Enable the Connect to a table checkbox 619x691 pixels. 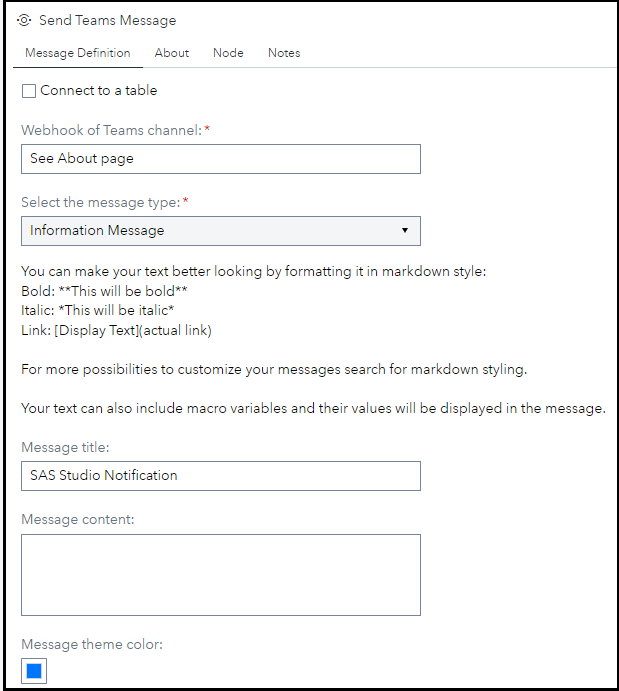(29, 91)
